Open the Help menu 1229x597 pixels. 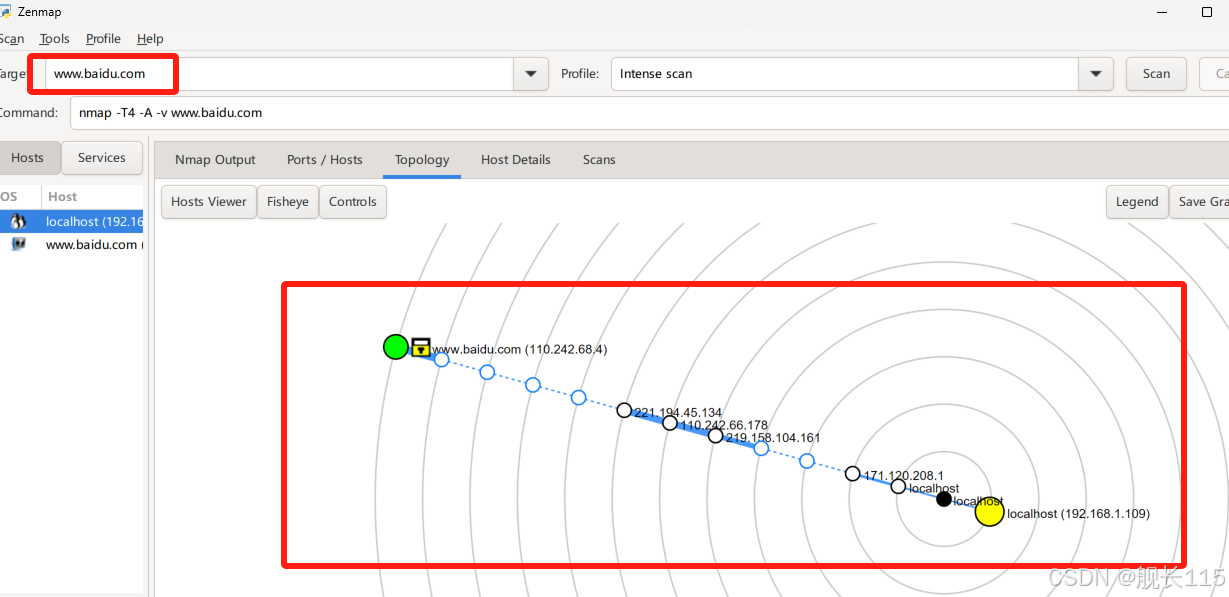pos(150,39)
